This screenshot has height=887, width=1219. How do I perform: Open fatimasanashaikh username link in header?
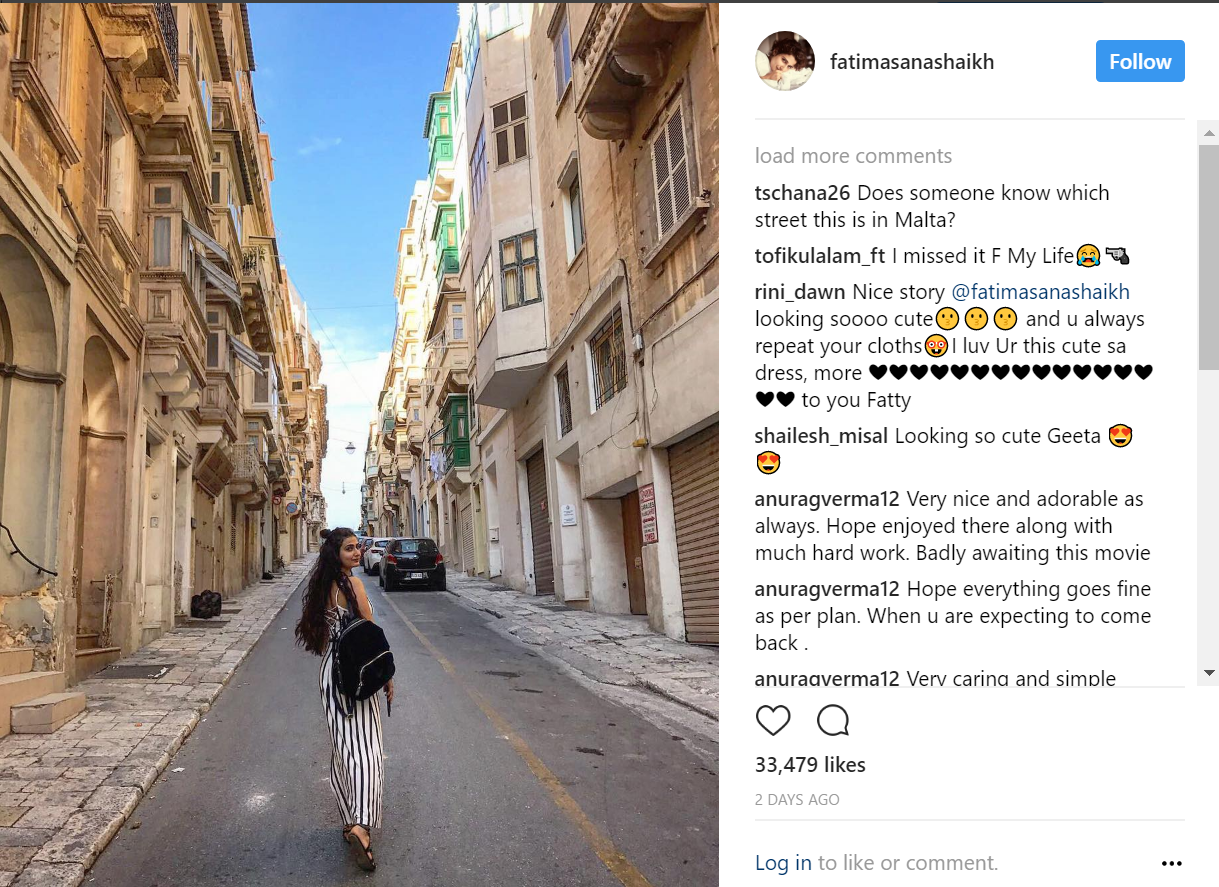(x=912, y=62)
